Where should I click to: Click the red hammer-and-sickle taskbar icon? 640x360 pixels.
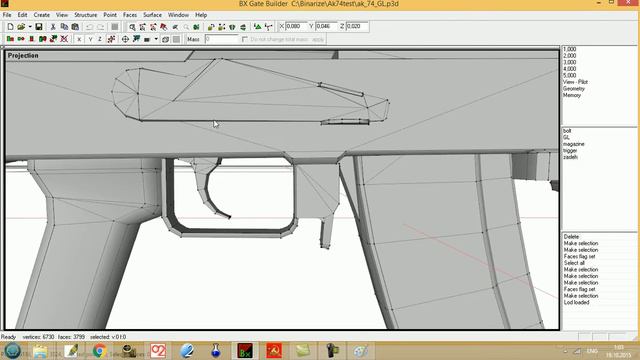(274, 351)
